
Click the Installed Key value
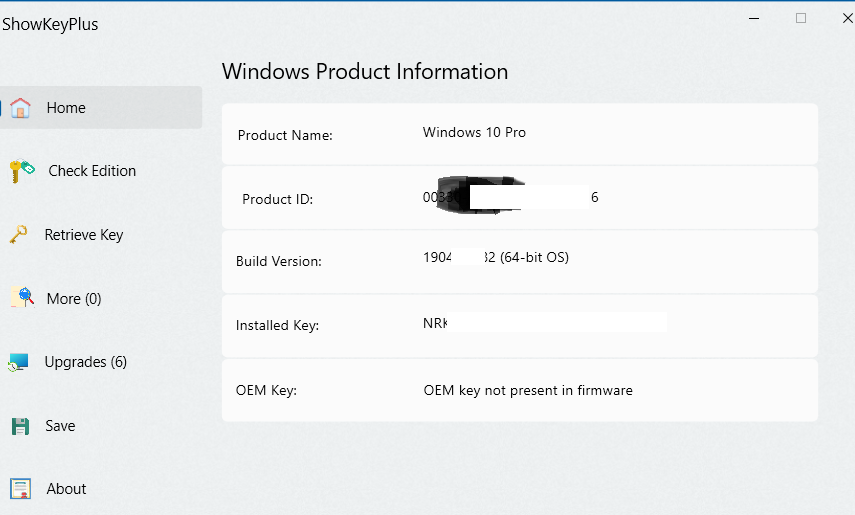click(545, 322)
